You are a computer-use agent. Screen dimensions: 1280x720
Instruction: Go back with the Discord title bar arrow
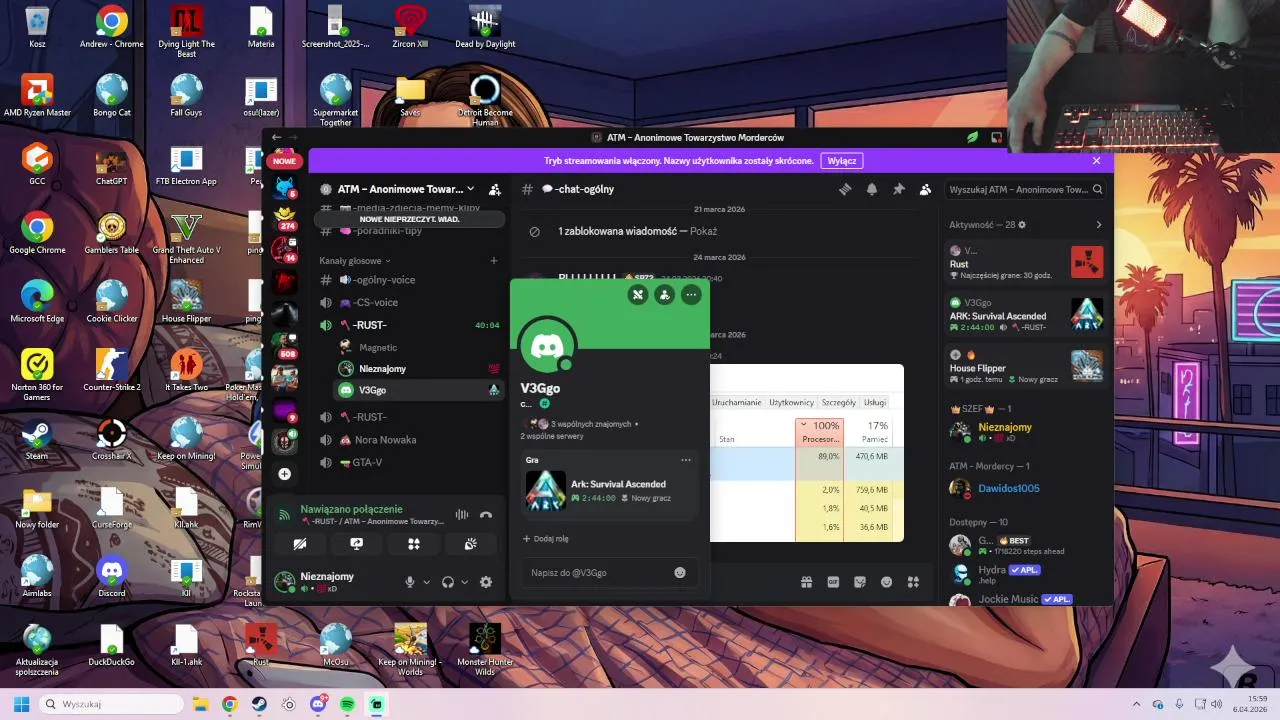pos(275,137)
